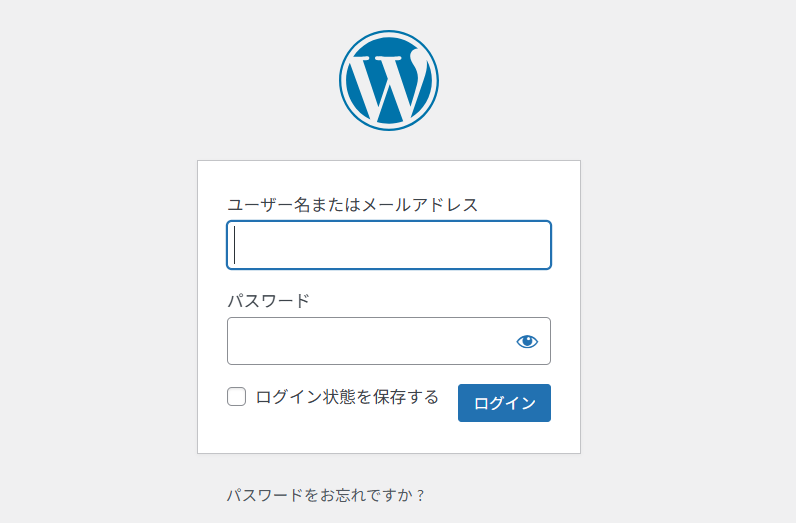Focus the パスワード input field
Viewport: 796px width, 523px height.
[x=389, y=341]
